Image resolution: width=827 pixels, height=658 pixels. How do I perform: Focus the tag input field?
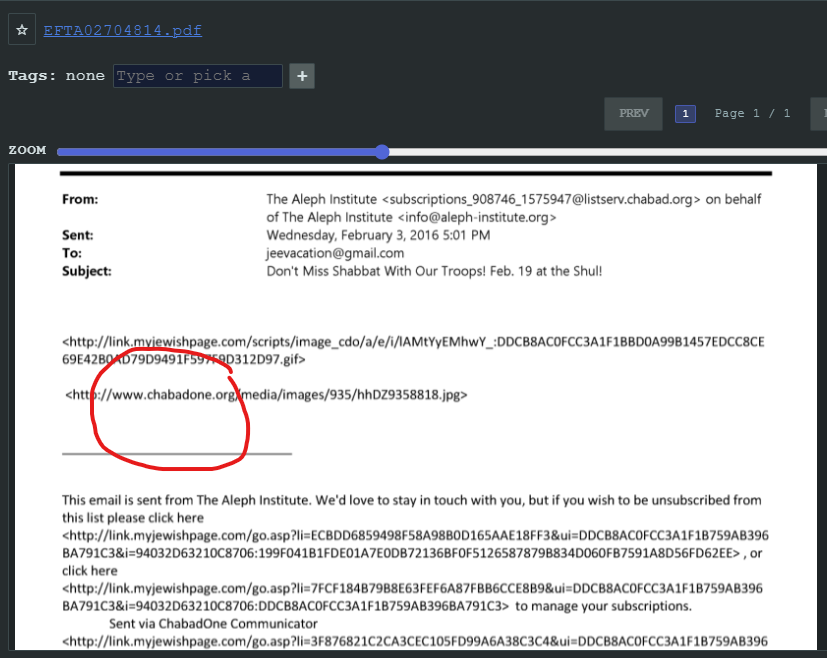coord(198,76)
